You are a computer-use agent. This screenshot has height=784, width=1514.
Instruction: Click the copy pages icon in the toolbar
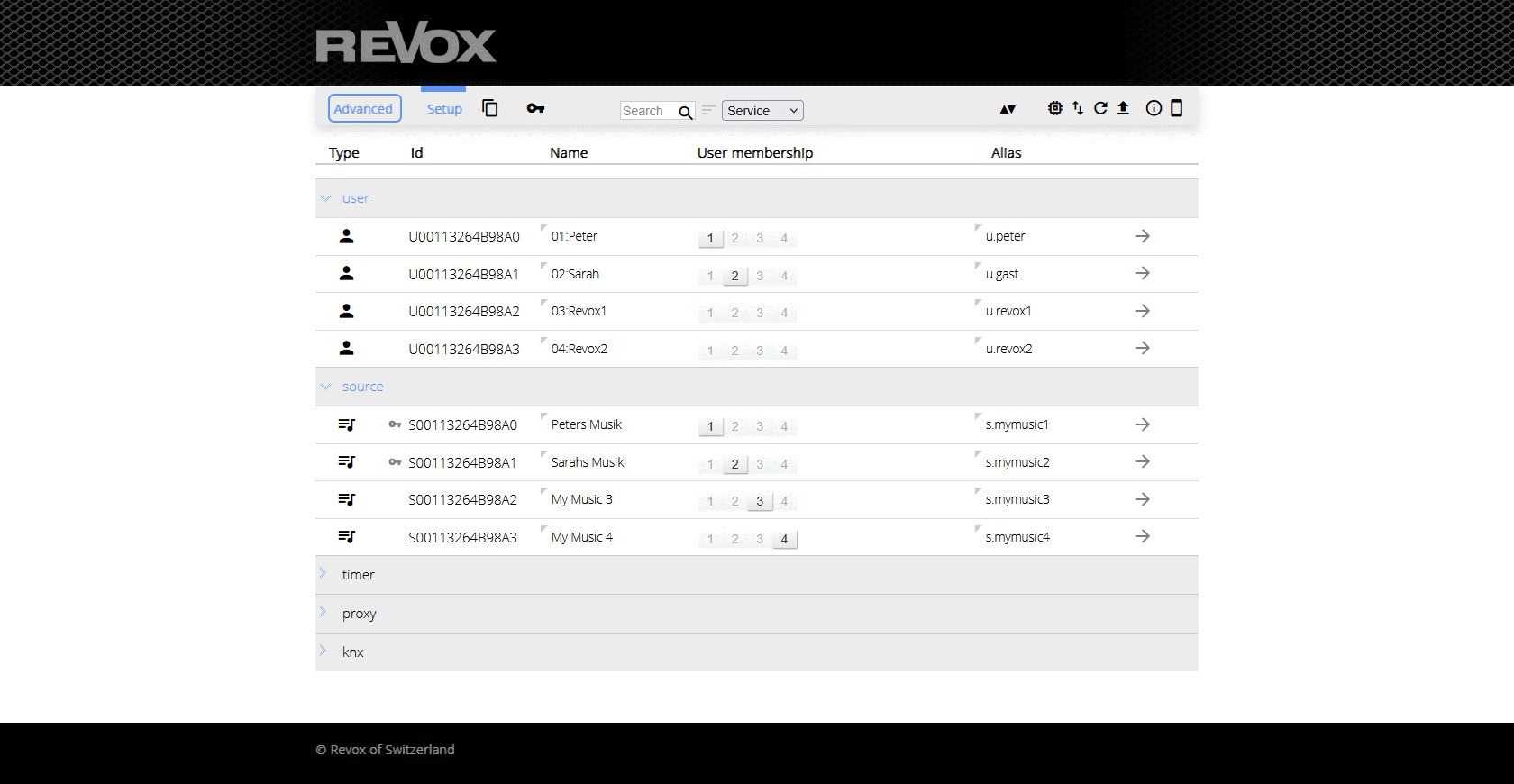click(x=490, y=108)
